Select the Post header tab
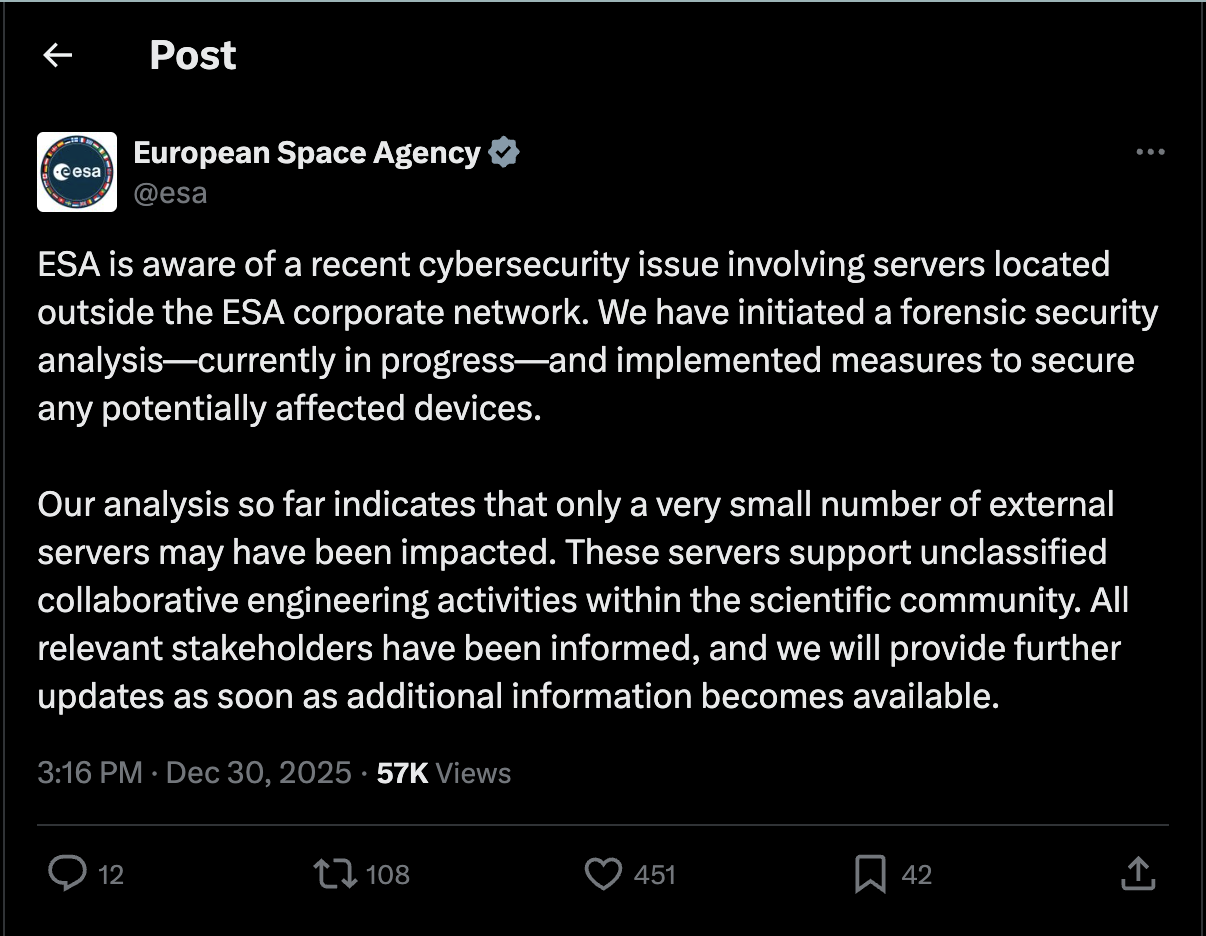The height and width of the screenshot is (936, 1206). [x=192, y=55]
